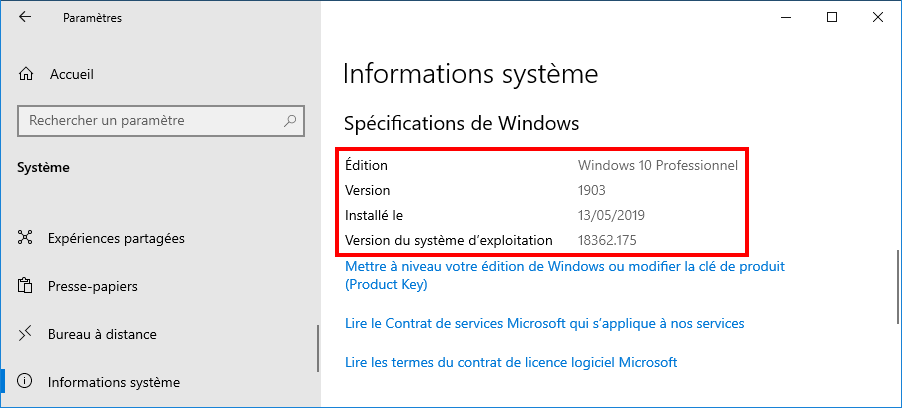Click the Expériences partagées icon

25,238
